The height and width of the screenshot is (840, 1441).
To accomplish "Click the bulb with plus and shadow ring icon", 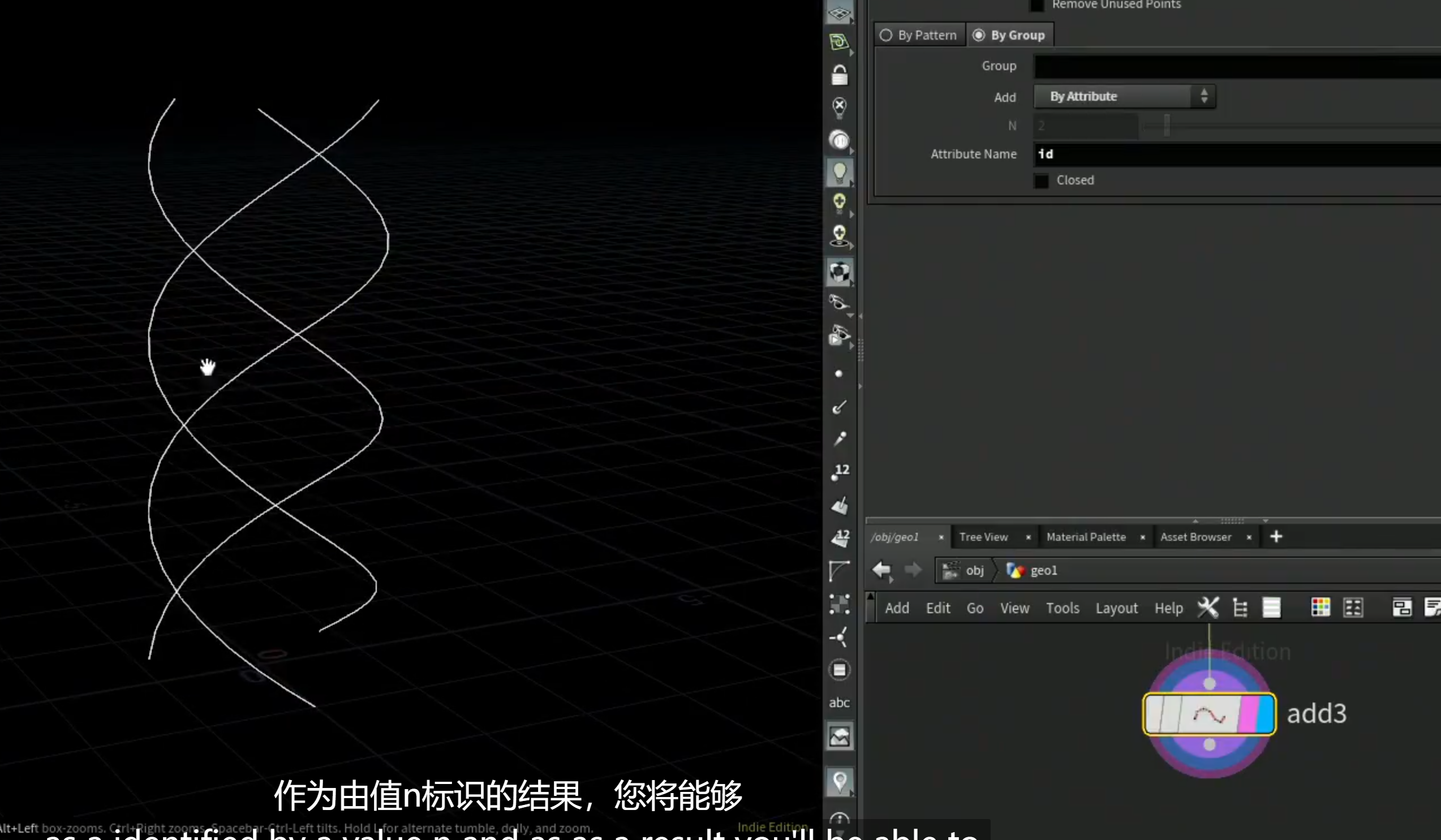I will pyautogui.click(x=839, y=235).
